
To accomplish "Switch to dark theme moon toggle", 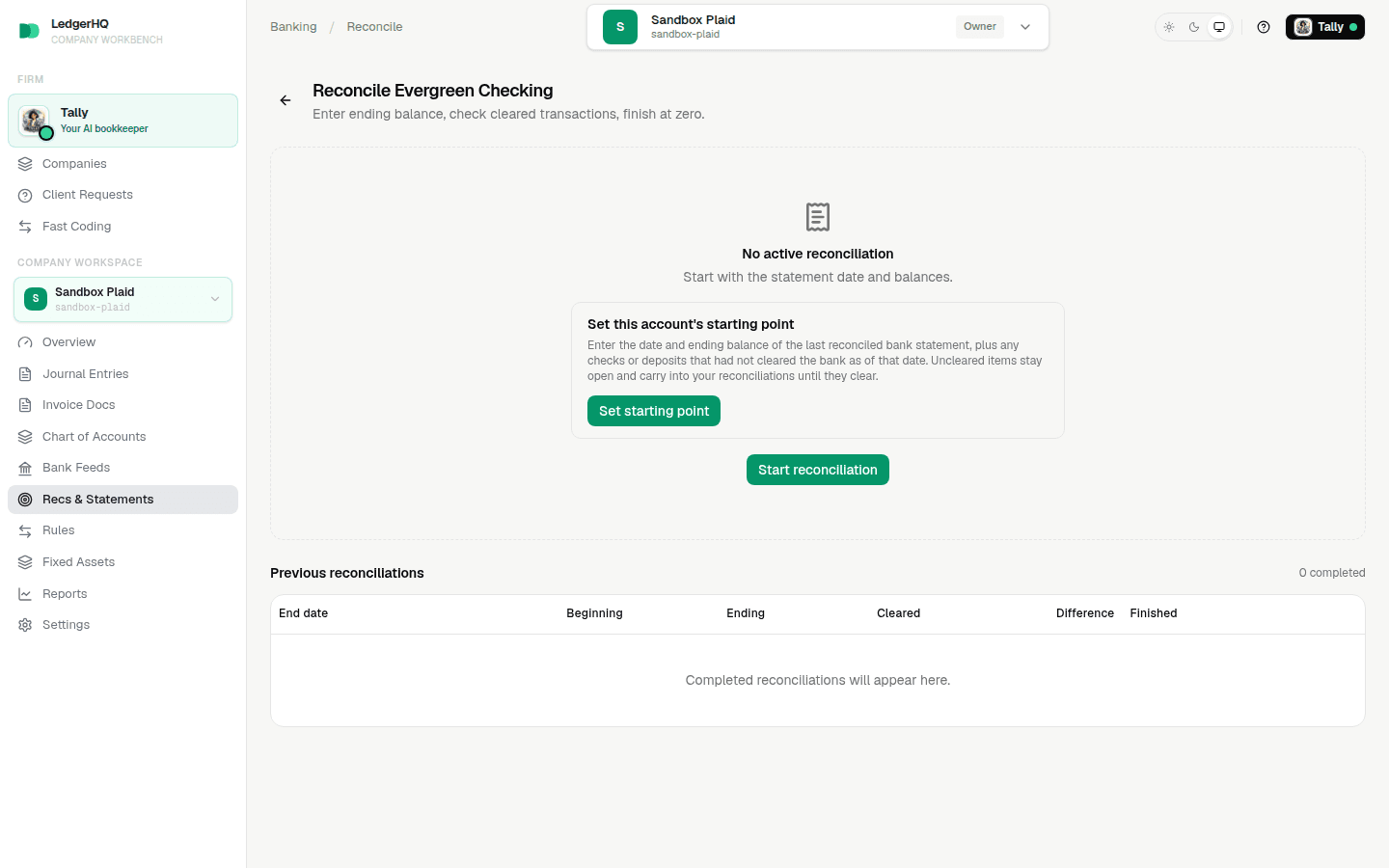I will [1194, 27].
